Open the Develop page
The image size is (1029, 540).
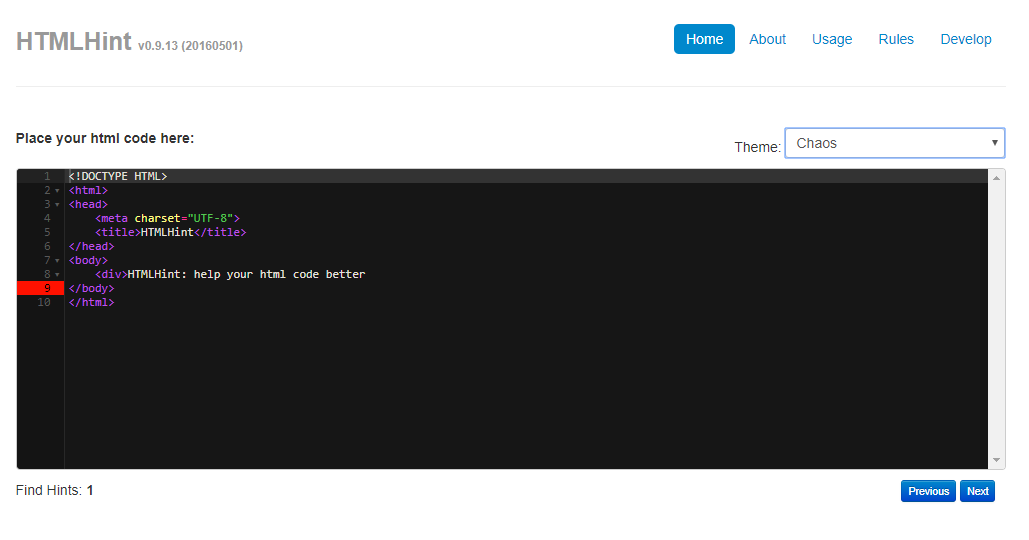(965, 39)
